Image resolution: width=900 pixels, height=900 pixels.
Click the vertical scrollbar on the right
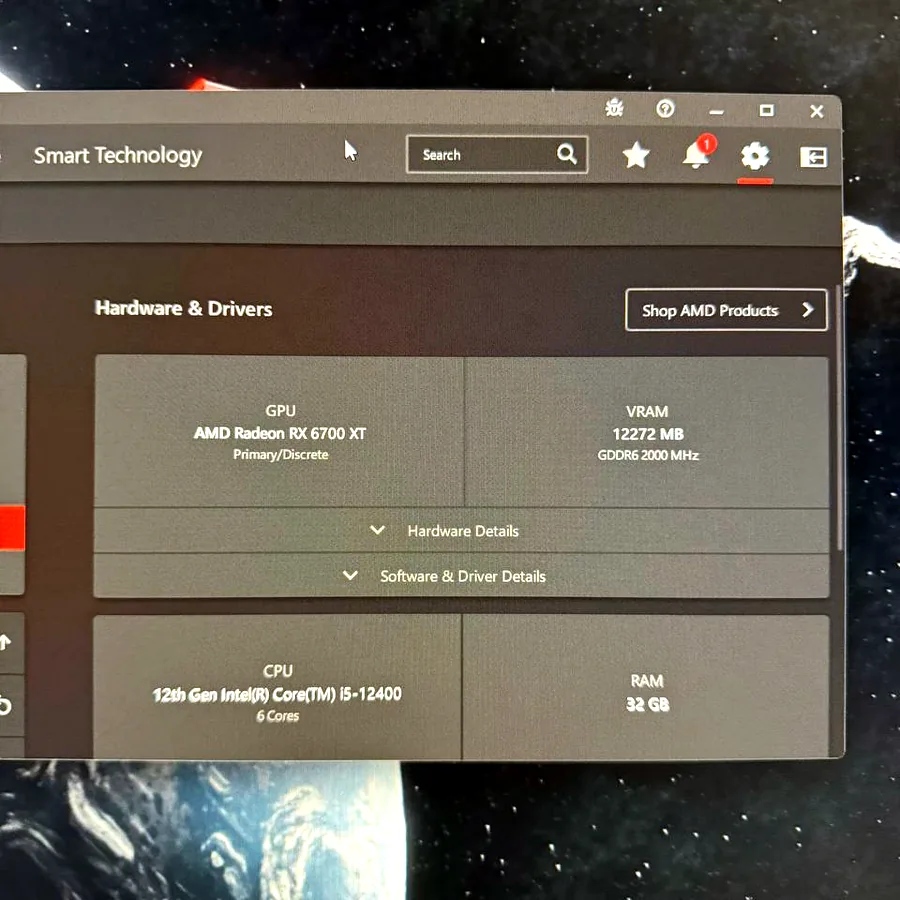[x=839, y=417]
